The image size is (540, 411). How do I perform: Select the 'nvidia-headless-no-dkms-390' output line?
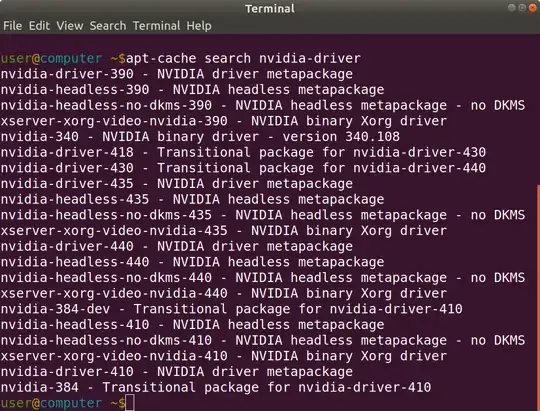263,105
